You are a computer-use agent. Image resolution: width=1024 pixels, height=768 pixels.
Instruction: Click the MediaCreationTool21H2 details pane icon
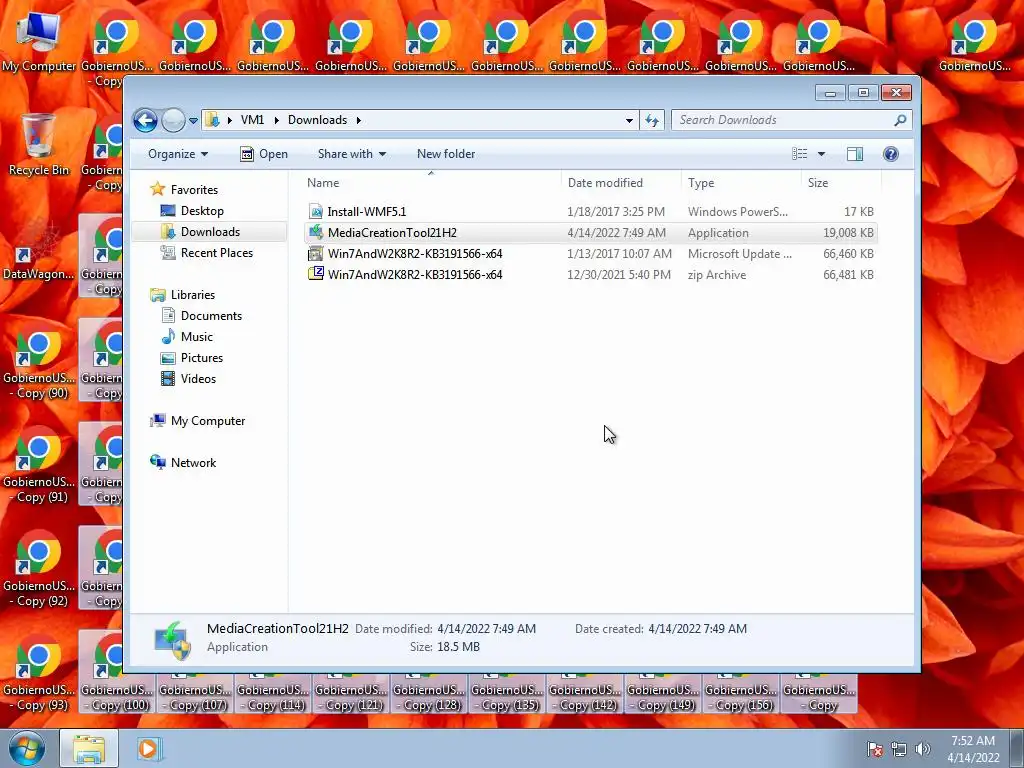(x=172, y=640)
